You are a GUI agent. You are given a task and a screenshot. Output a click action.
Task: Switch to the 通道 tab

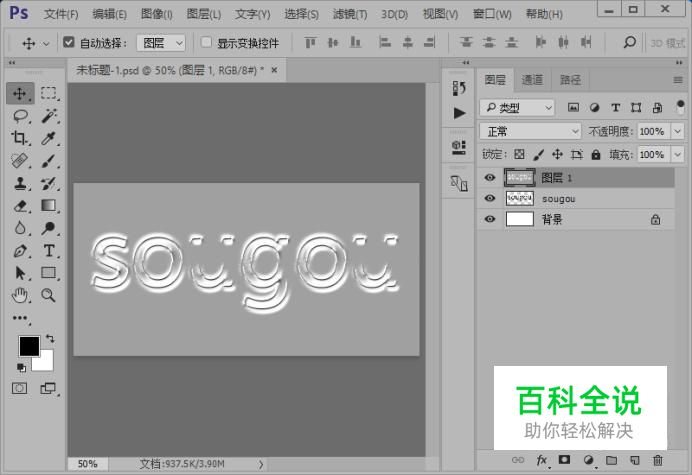532,80
